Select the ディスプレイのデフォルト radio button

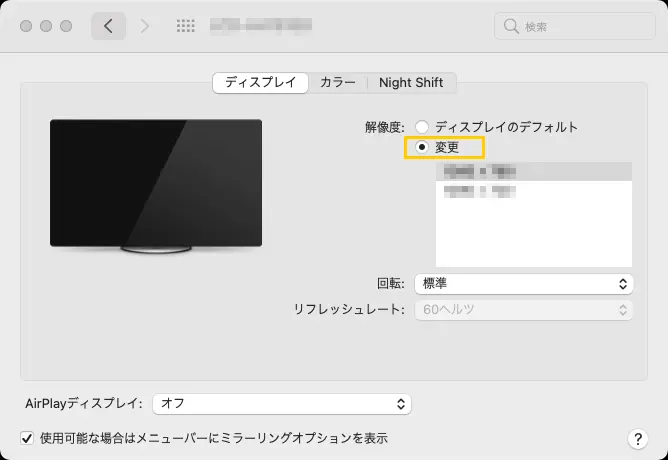click(423, 127)
